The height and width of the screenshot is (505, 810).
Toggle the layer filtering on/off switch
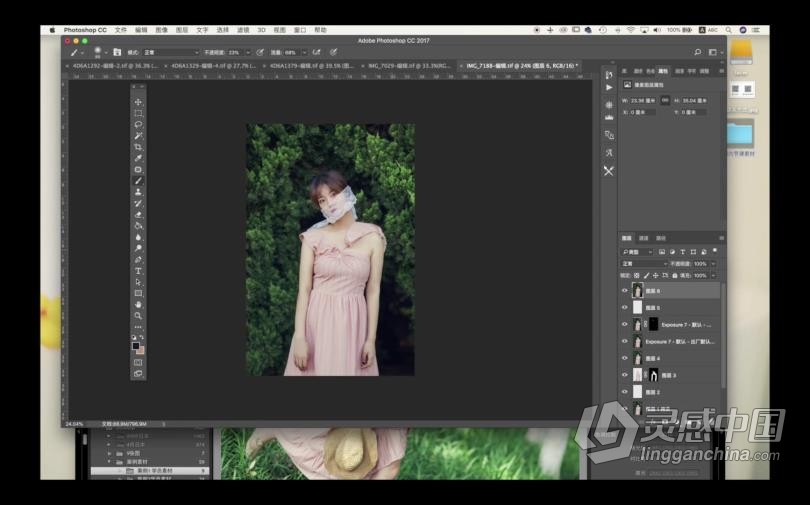point(715,251)
